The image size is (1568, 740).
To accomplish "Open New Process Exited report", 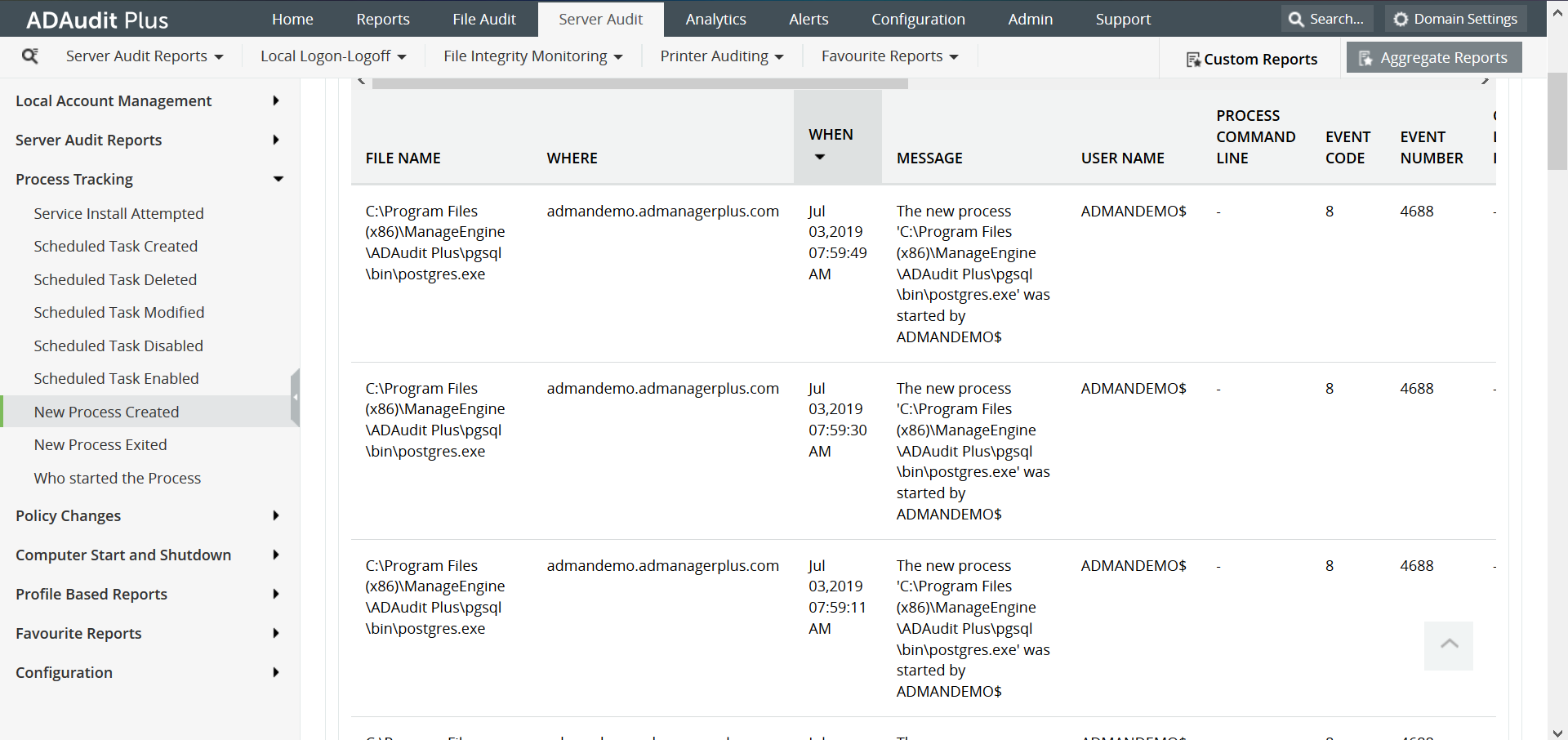I will coord(100,444).
